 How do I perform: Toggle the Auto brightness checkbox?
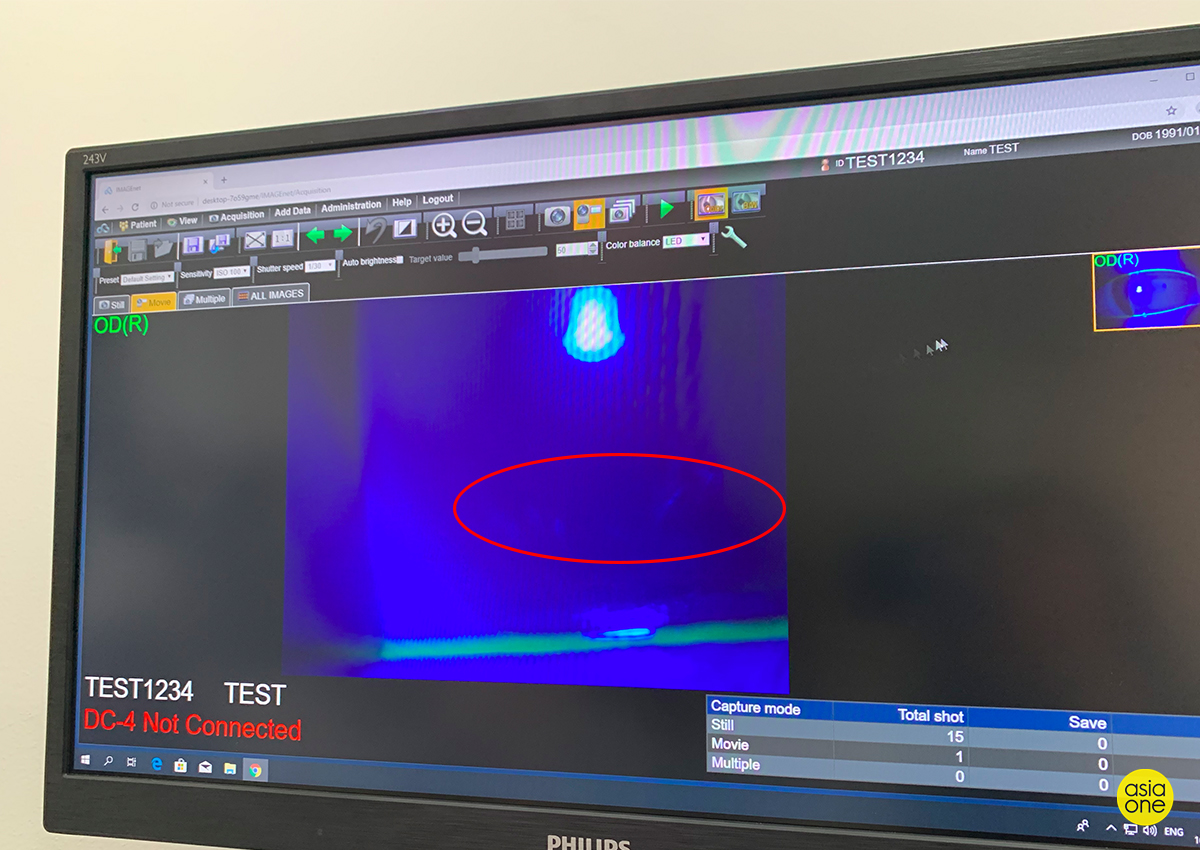pos(399,260)
